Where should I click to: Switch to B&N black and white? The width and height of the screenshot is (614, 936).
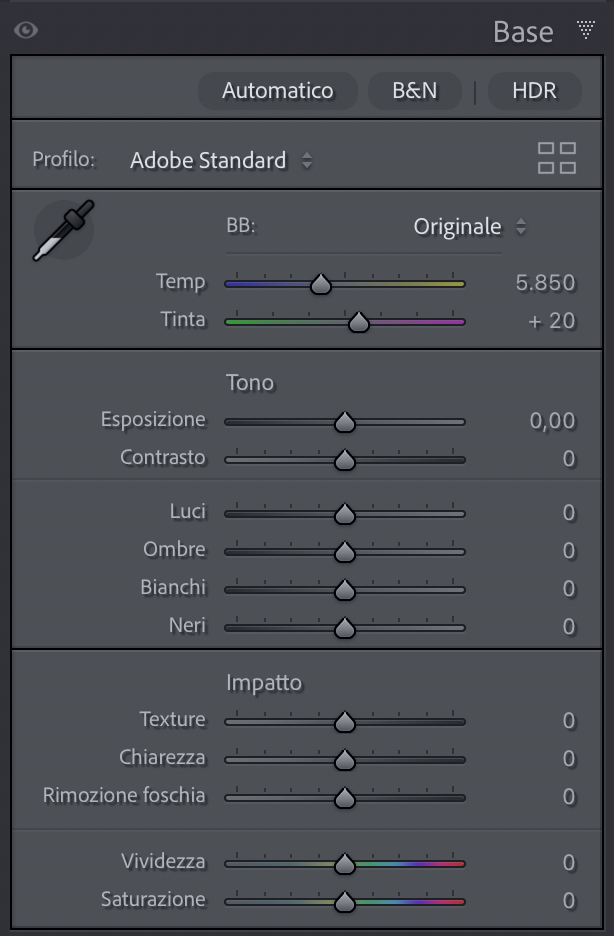[x=415, y=90]
